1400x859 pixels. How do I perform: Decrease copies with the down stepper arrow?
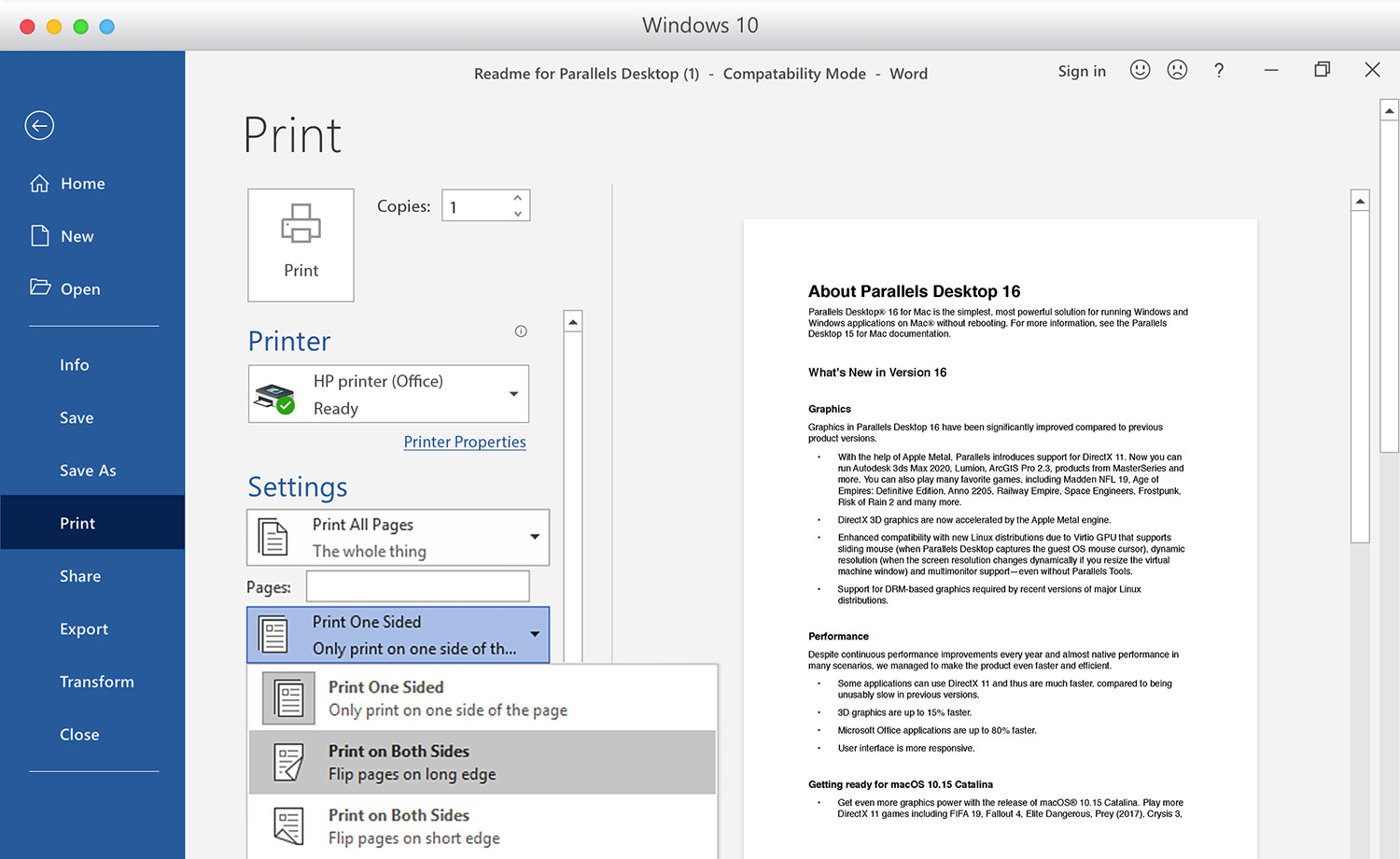[x=518, y=214]
